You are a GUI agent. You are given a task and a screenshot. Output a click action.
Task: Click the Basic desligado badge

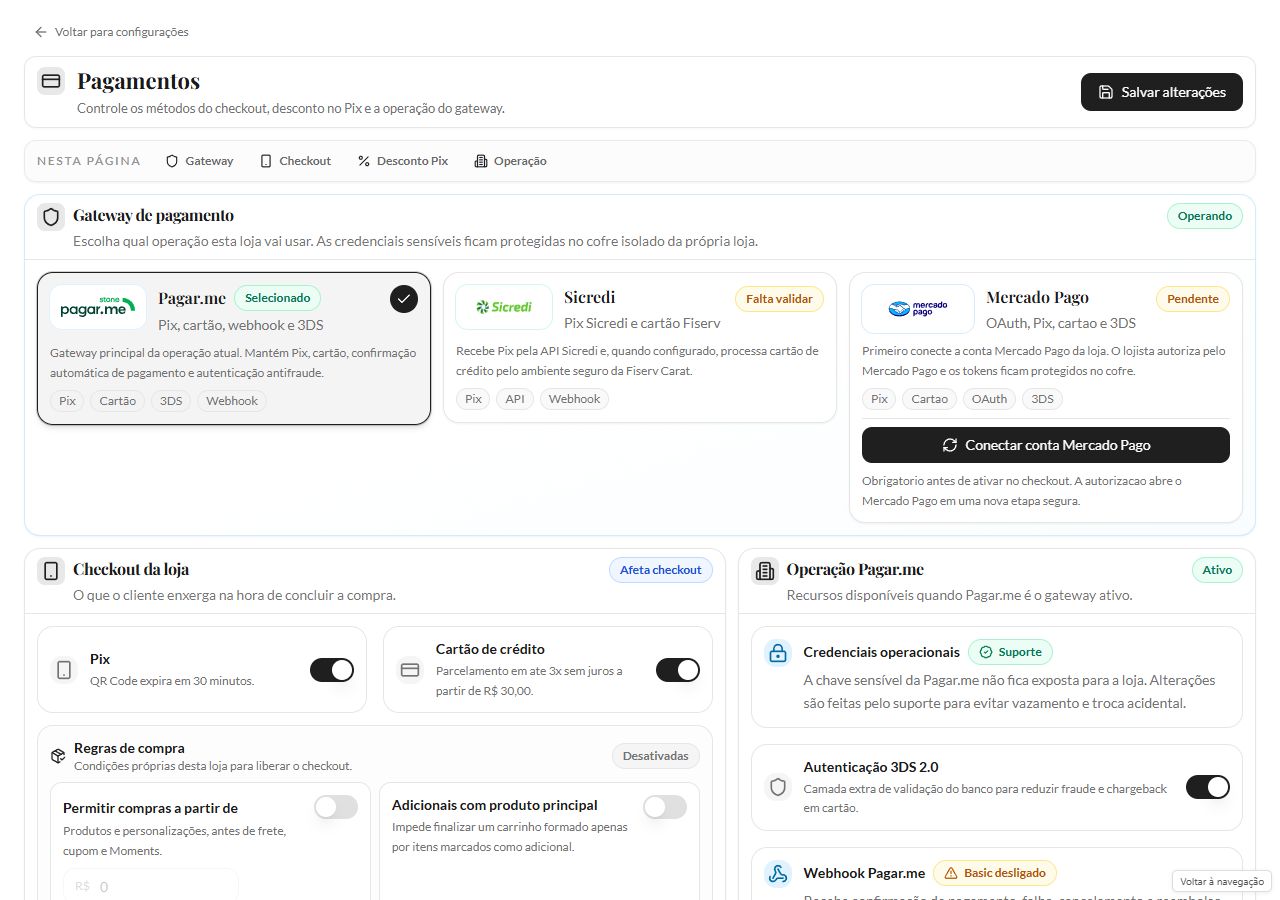995,873
